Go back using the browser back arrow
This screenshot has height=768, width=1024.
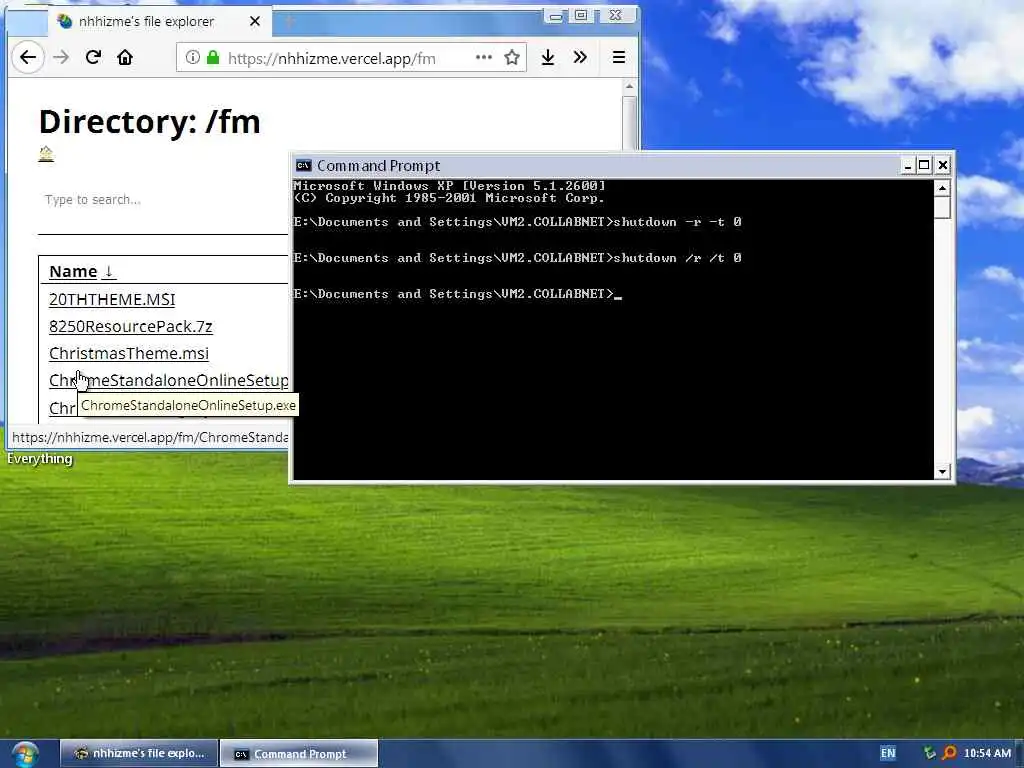tap(27, 58)
